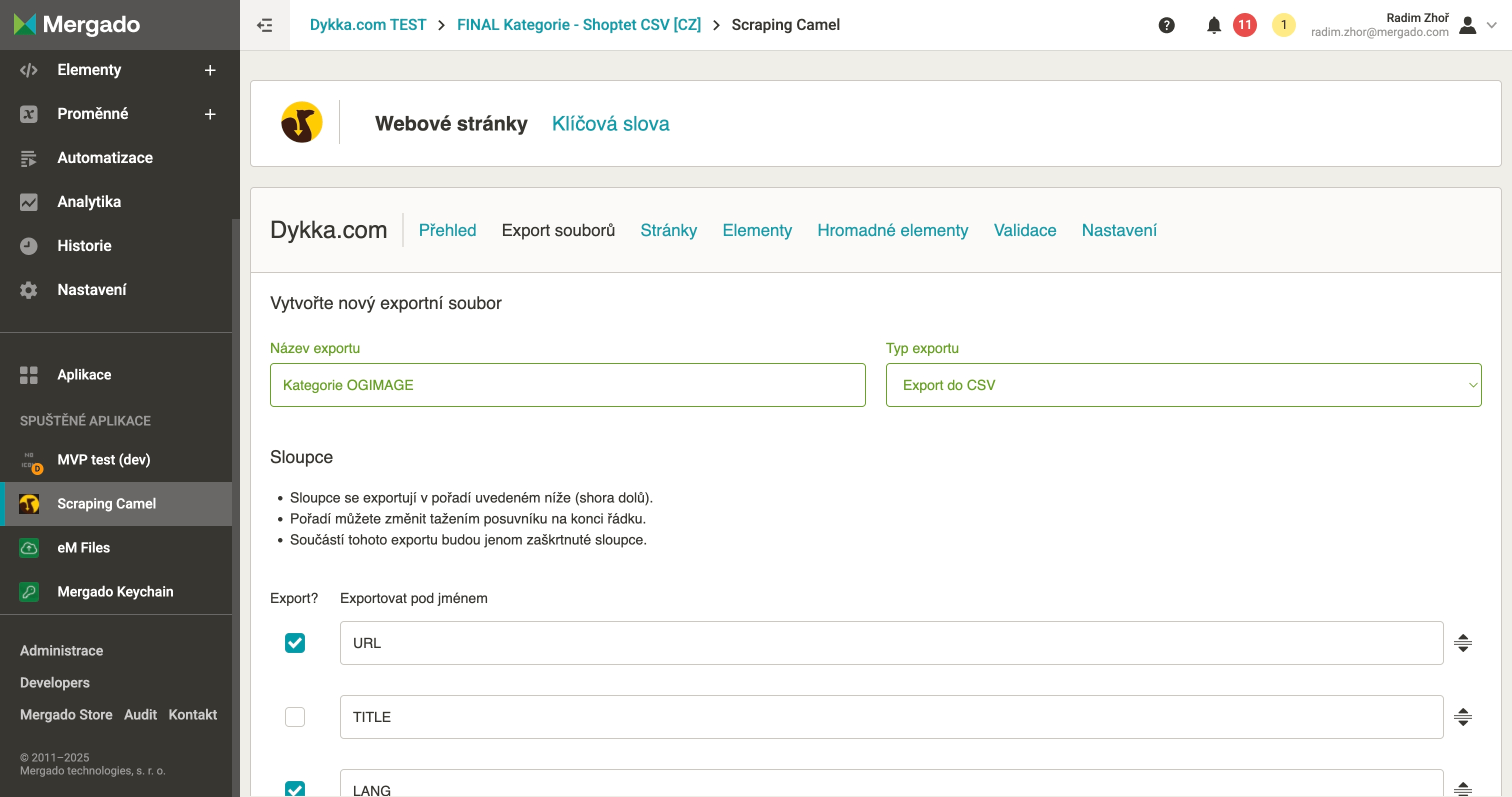Open Analytika in the sidebar

point(88,202)
